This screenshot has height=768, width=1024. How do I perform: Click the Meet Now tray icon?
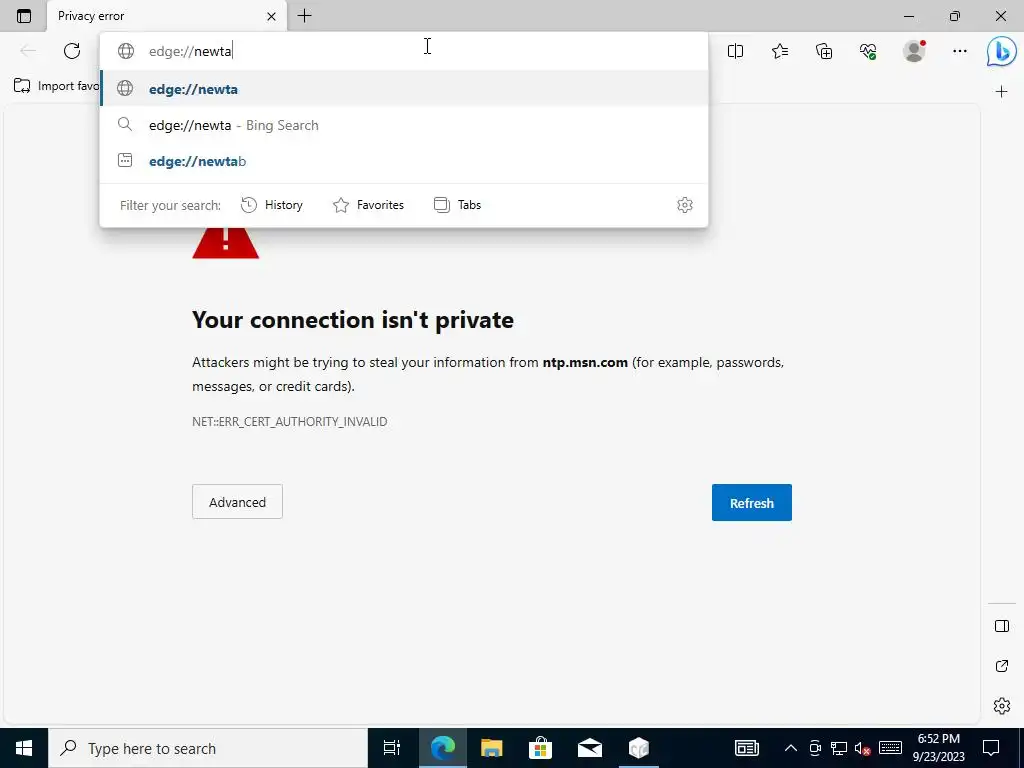coord(814,748)
